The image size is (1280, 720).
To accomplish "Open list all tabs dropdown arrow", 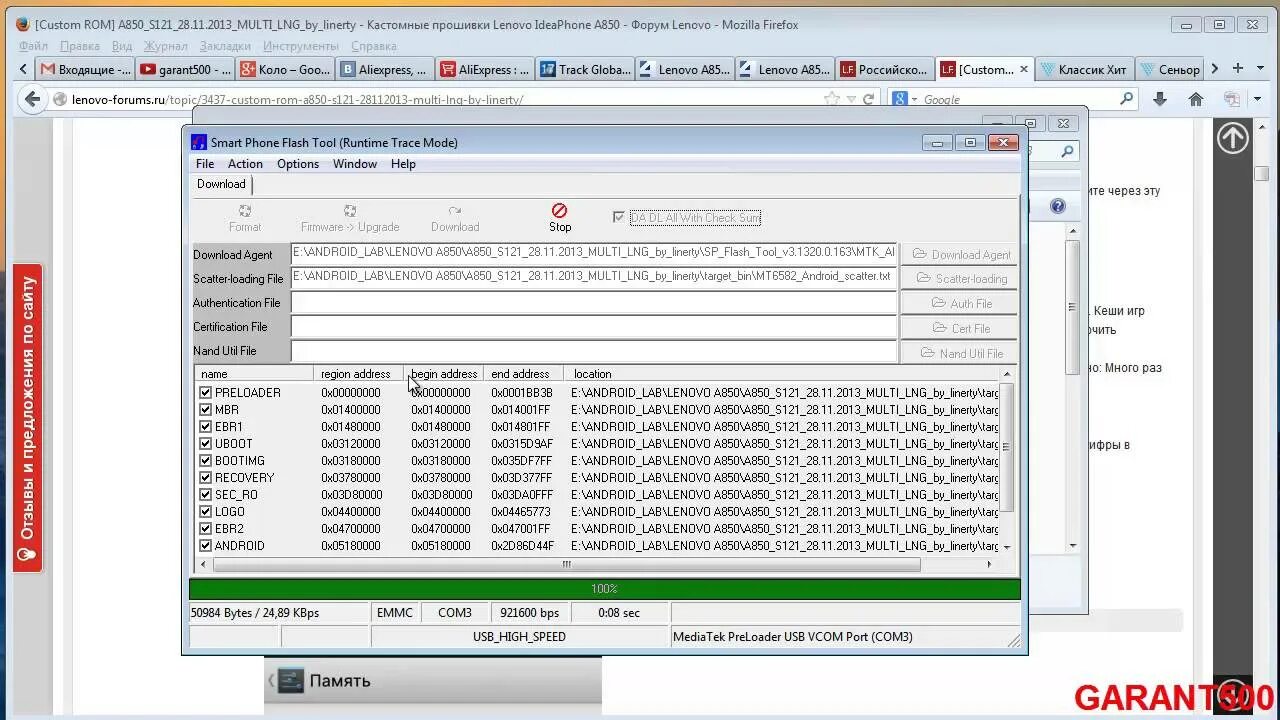I will [x=1260, y=69].
